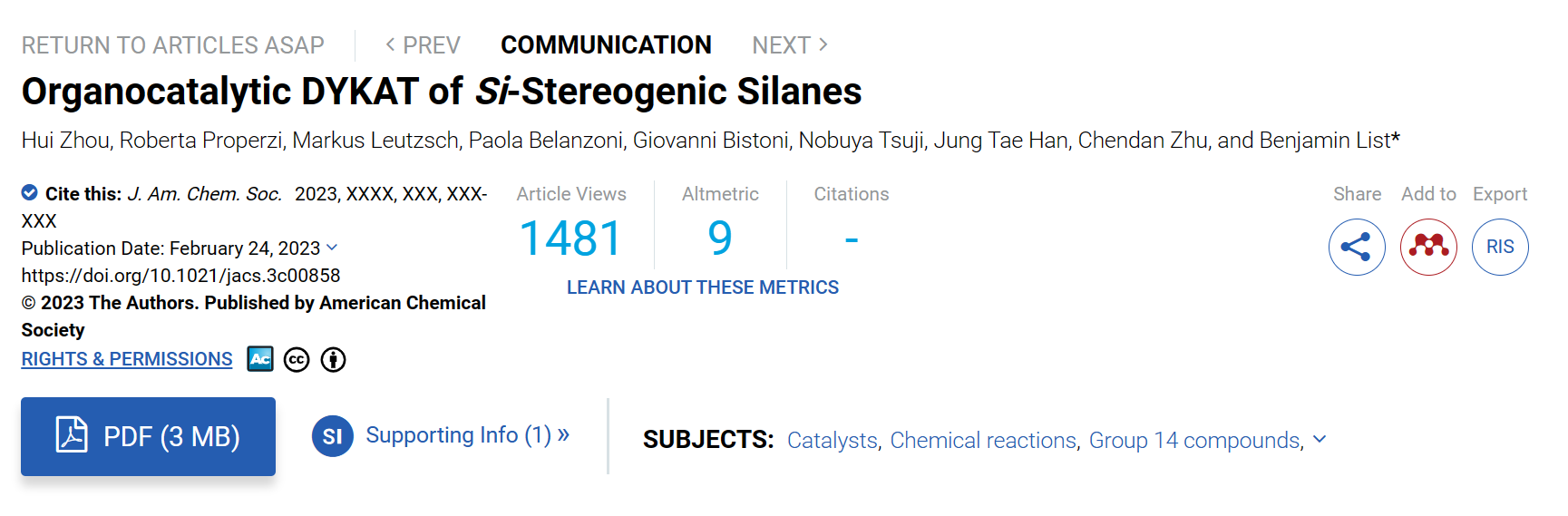This screenshot has height=516, width=1568.
Task: Expand the Publication Date dropdown chevron
Action: (332, 248)
